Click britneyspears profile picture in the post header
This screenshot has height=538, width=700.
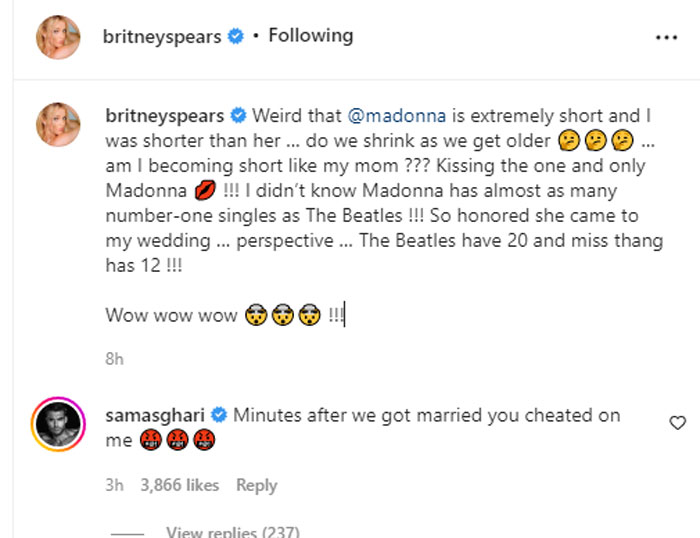[x=55, y=37]
